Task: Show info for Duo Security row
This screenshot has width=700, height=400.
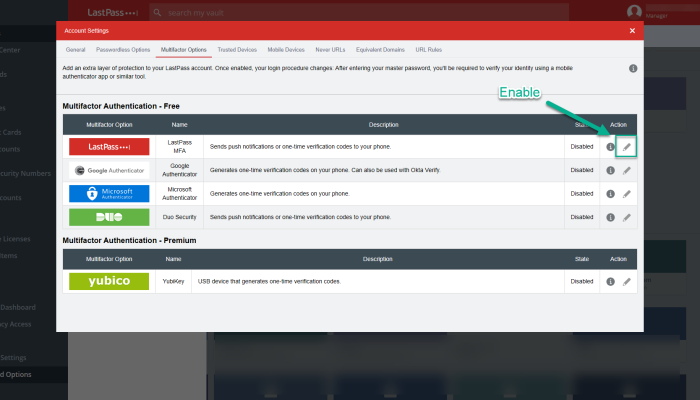Action: coord(610,217)
